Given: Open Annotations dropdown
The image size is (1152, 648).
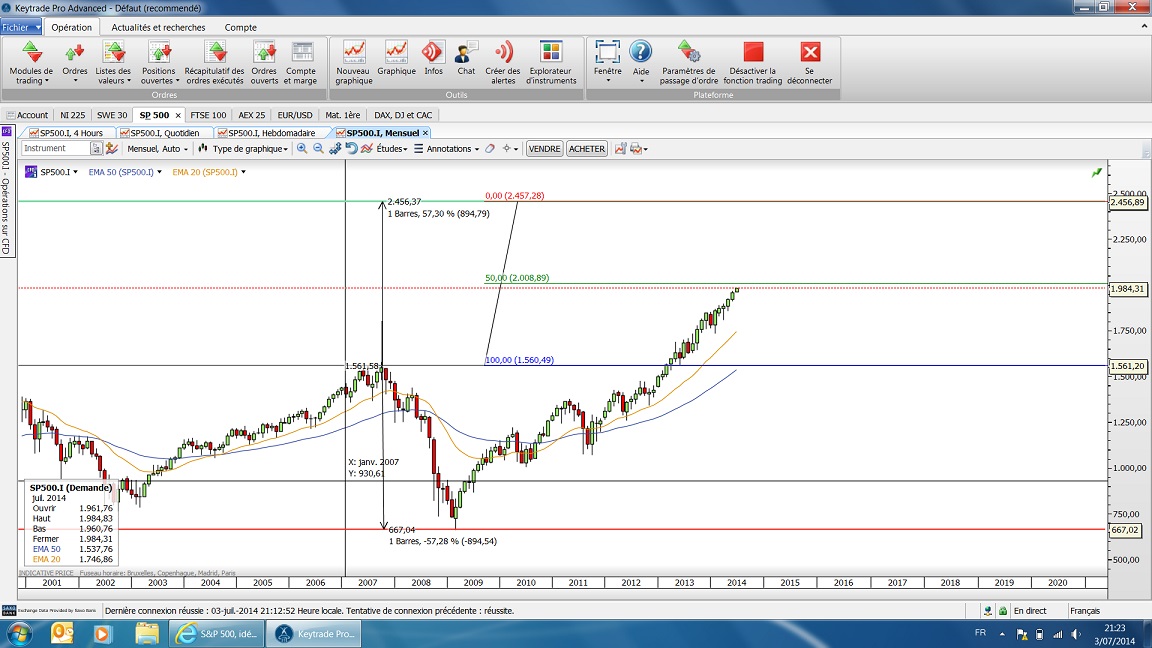Looking at the screenshot, I should pyautogui.click(x=447, y=148).
